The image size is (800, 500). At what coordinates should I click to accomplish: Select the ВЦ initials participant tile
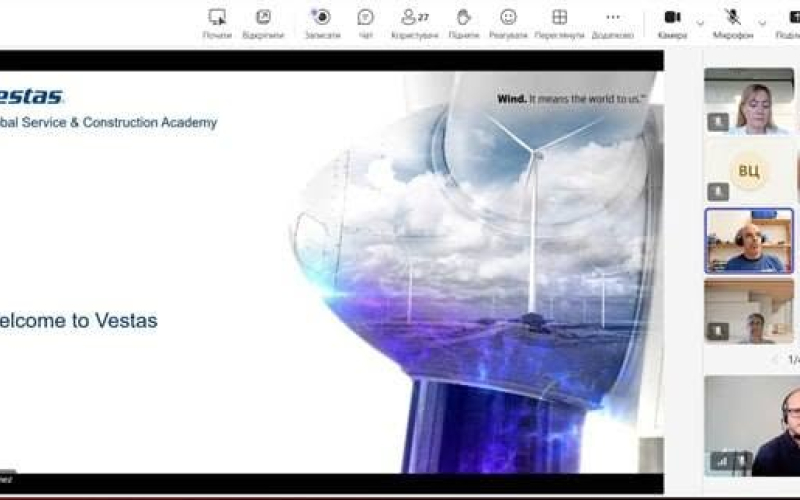[x=748, y=170]
